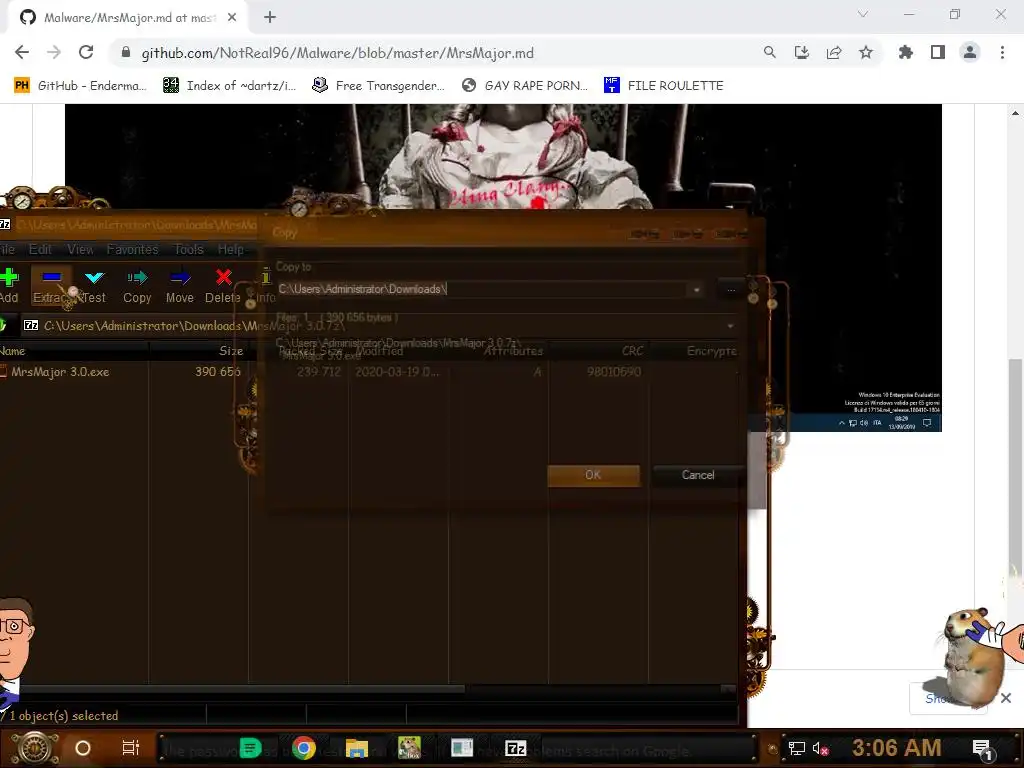Open the Favorites menu in 7-Zip
Screen dimensions: 1024x768
pyautogui.click(x=133, y=249)
